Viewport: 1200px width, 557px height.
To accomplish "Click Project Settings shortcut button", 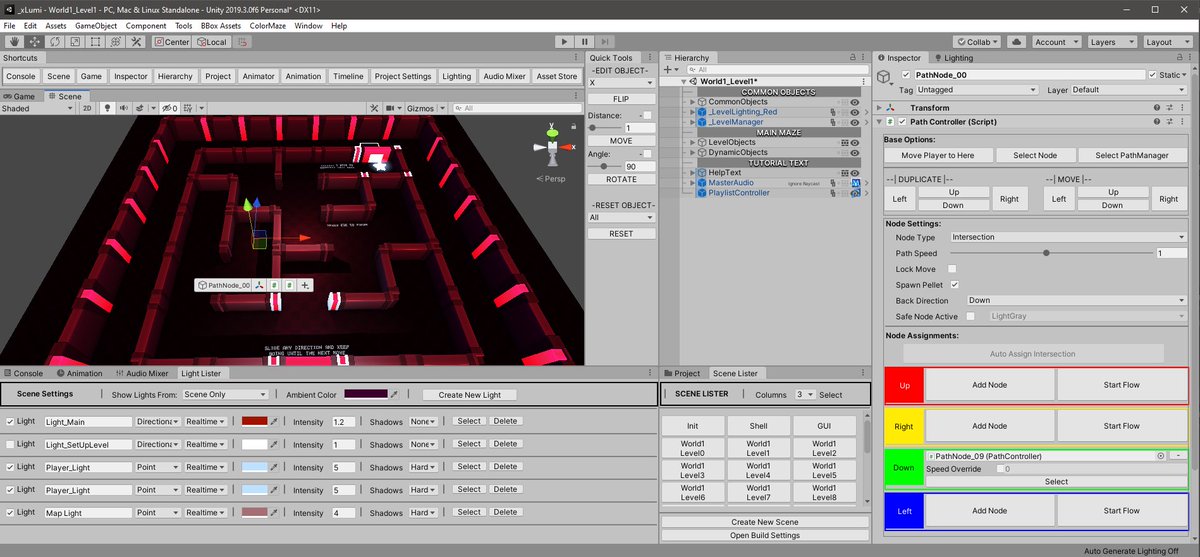I will coord(403,76).
